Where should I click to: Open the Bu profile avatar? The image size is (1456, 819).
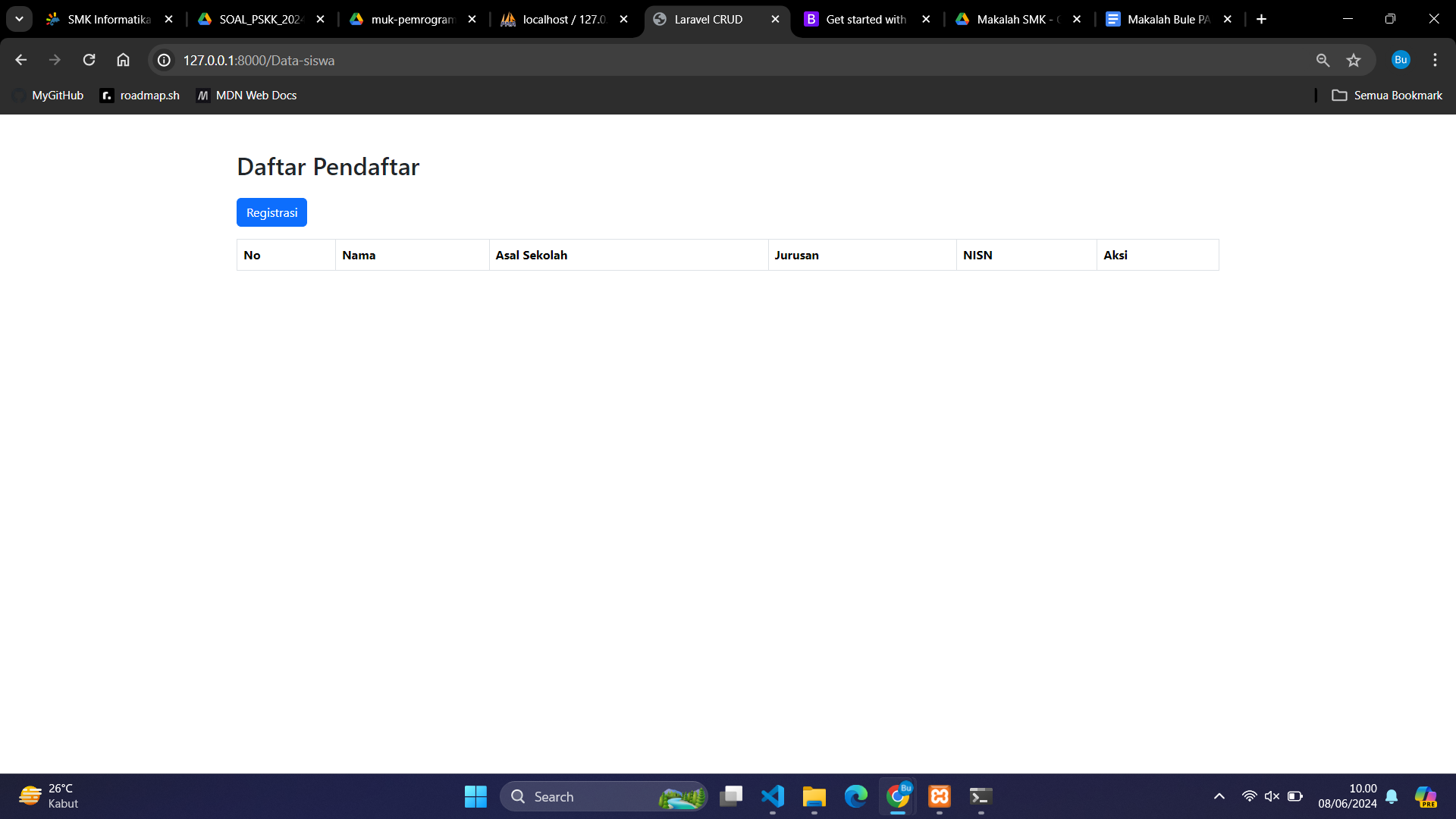[x=1400, y=60]
